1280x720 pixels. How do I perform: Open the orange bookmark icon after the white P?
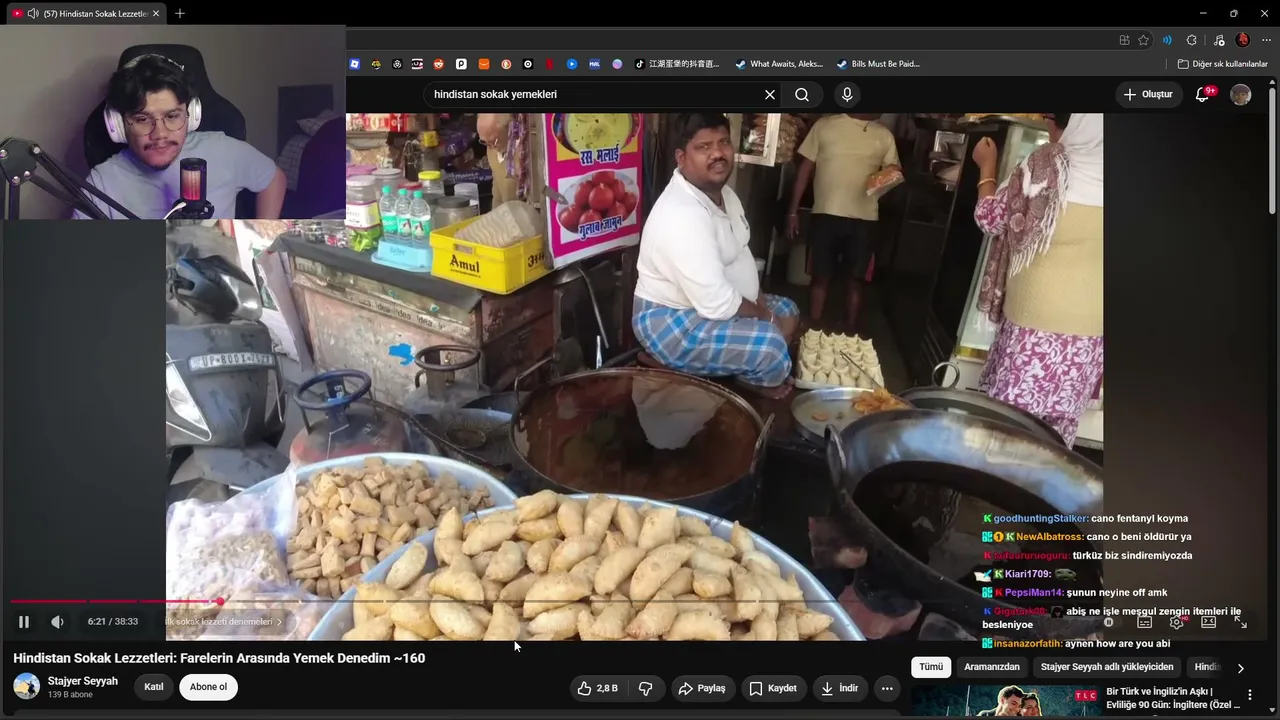tap(484, 64)
